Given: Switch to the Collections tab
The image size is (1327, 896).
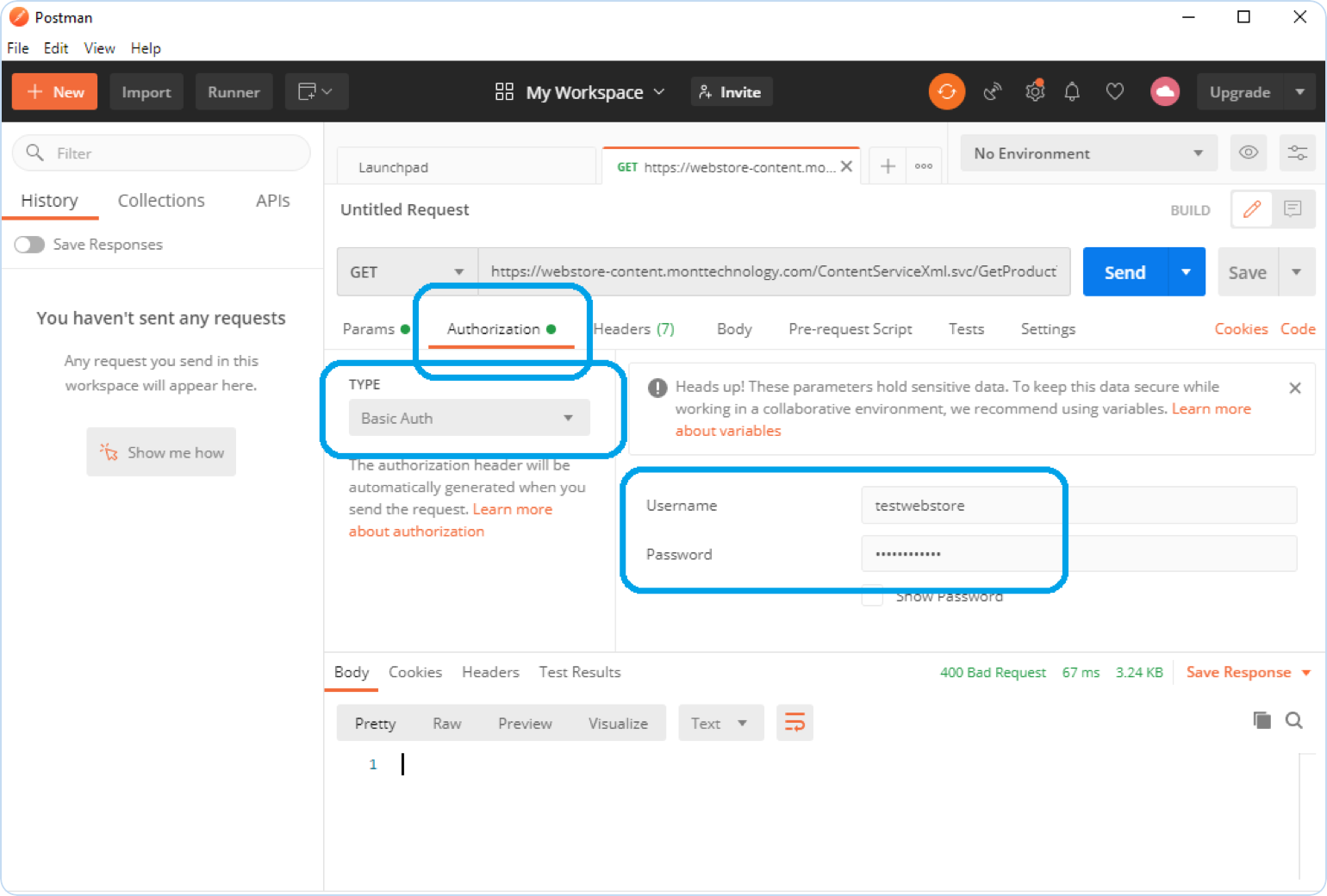Looking at the screenshot, I should 161,201.
